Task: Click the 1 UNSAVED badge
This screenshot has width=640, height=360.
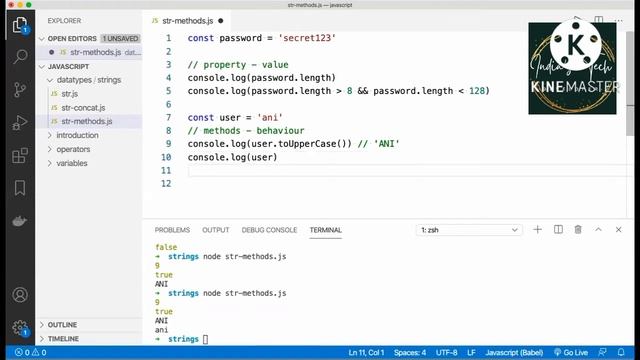Action: tap(120, 38)
